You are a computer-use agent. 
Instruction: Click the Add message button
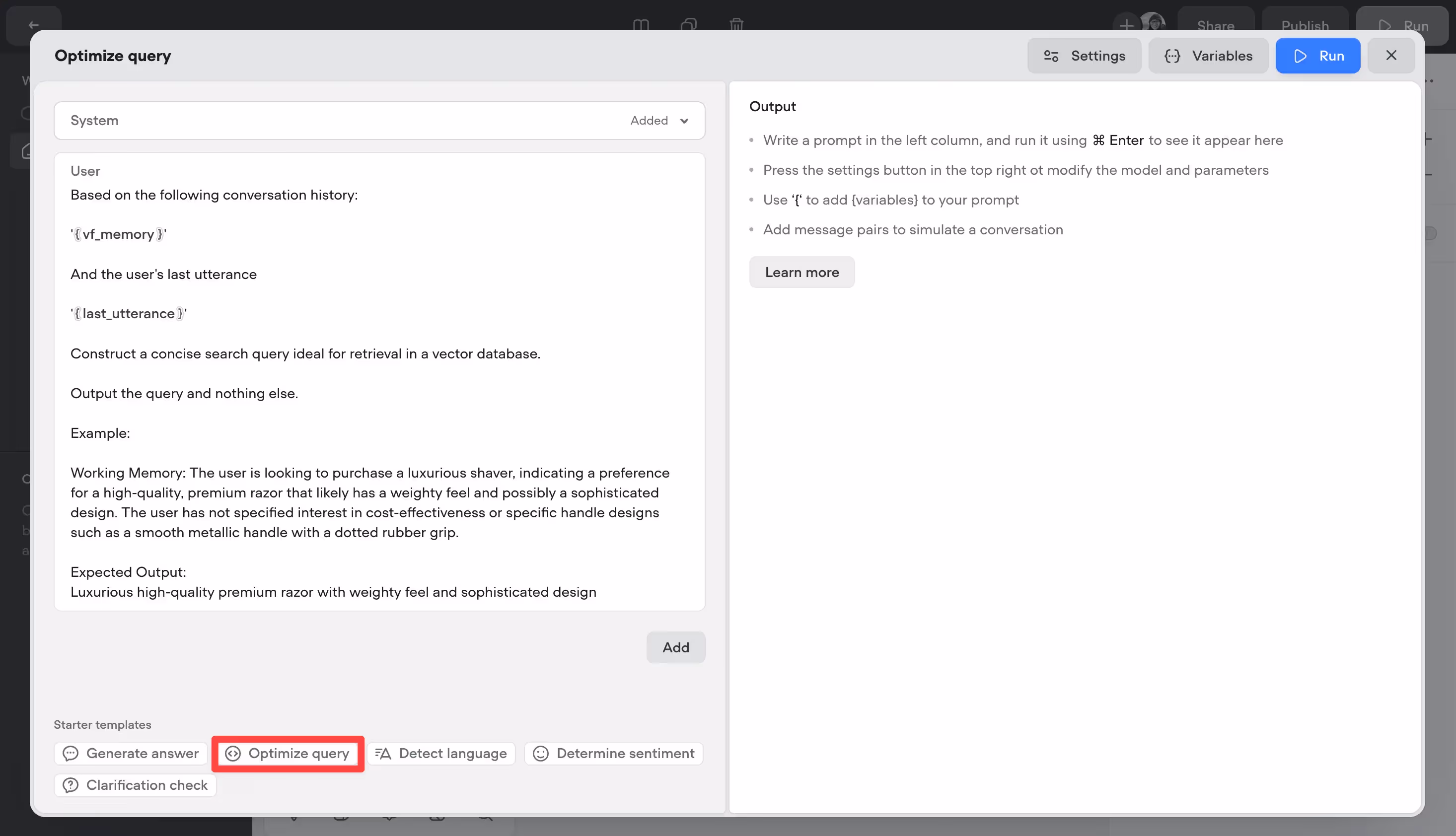pyautogui.click(x=675, y=648)
